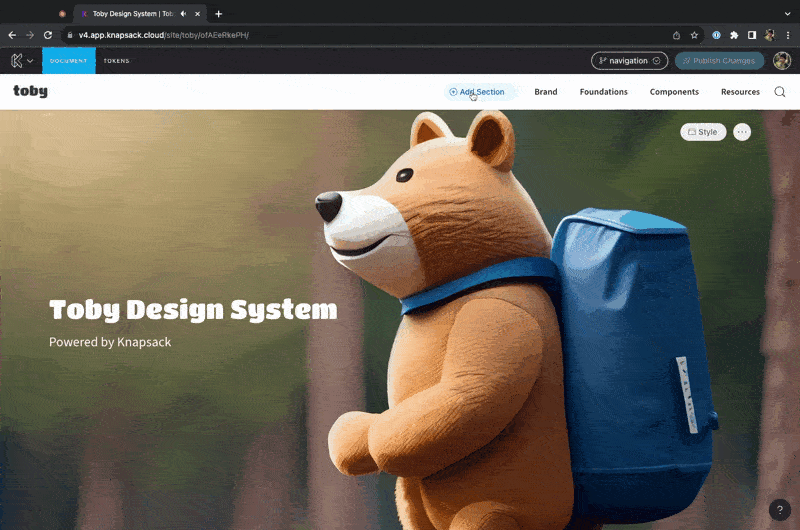
Task: Go to the Components nav section
Action: click(674, 92)
